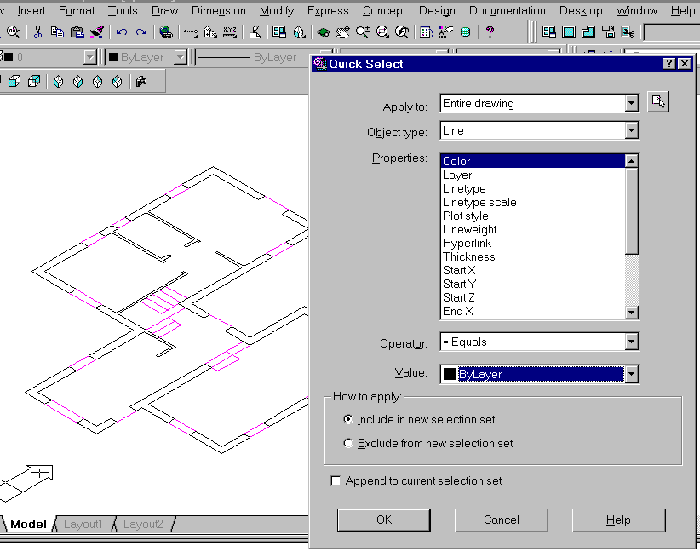Click the Paste clipboard icon
The width and height of the screenshot is (700, 552).
coord(77,32)
